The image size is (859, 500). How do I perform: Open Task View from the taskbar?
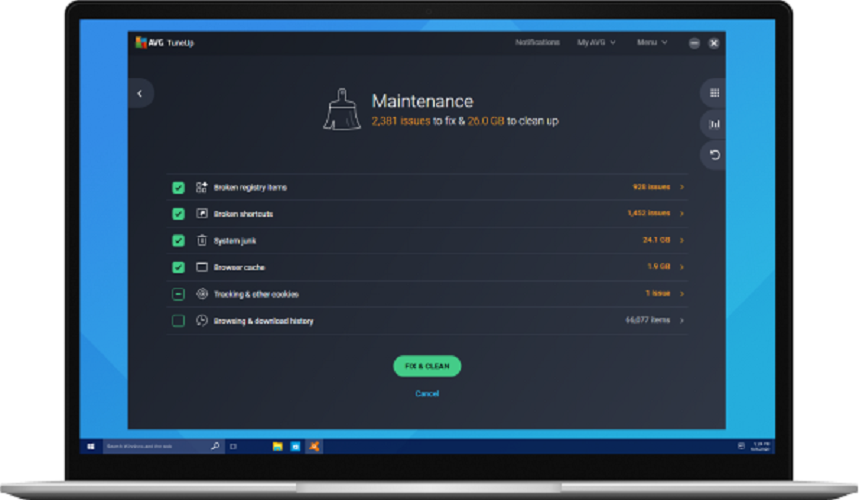pyautogui.click(x=234, y=446)
